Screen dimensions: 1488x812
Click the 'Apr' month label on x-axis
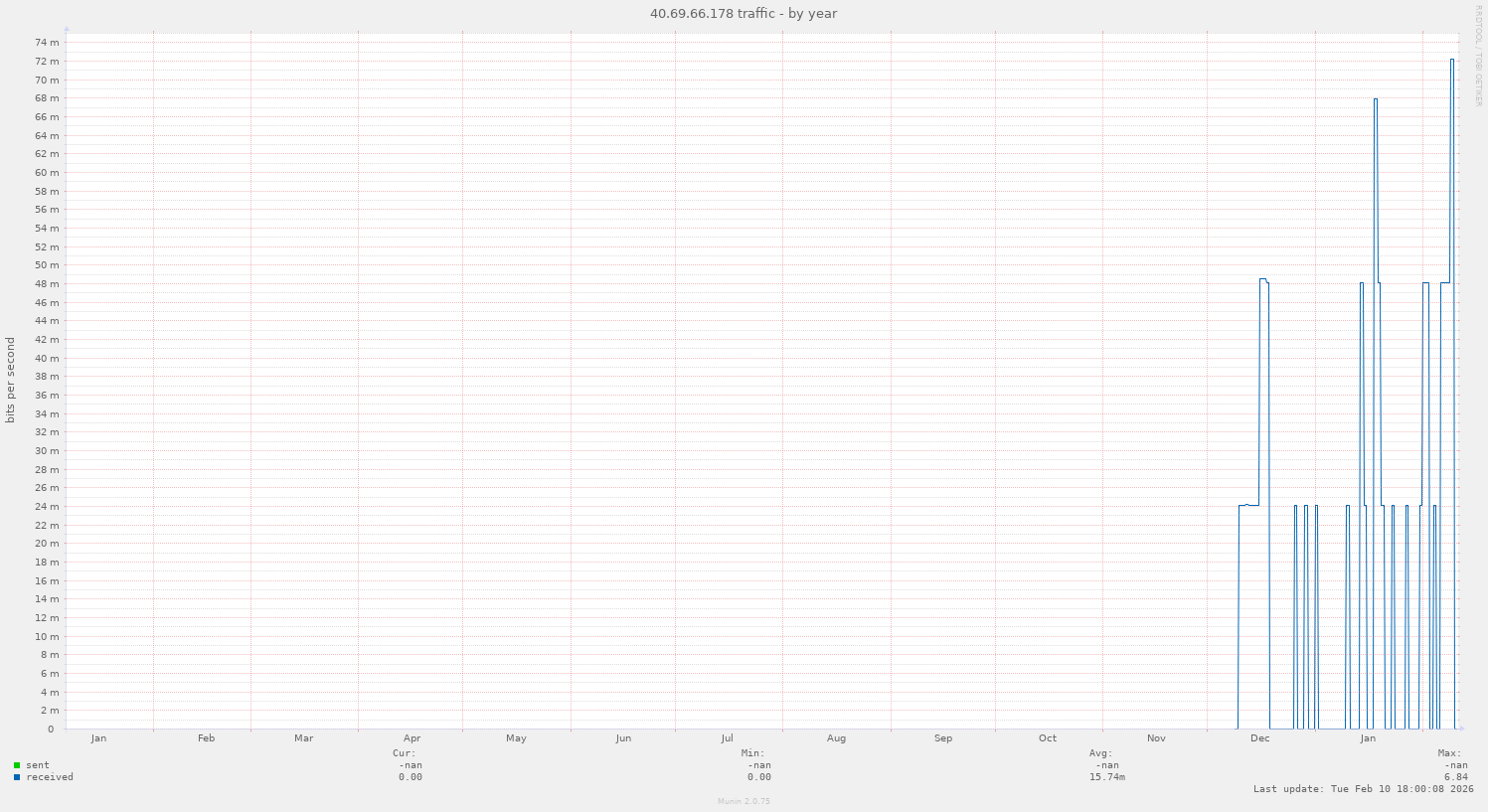point(412,738)
